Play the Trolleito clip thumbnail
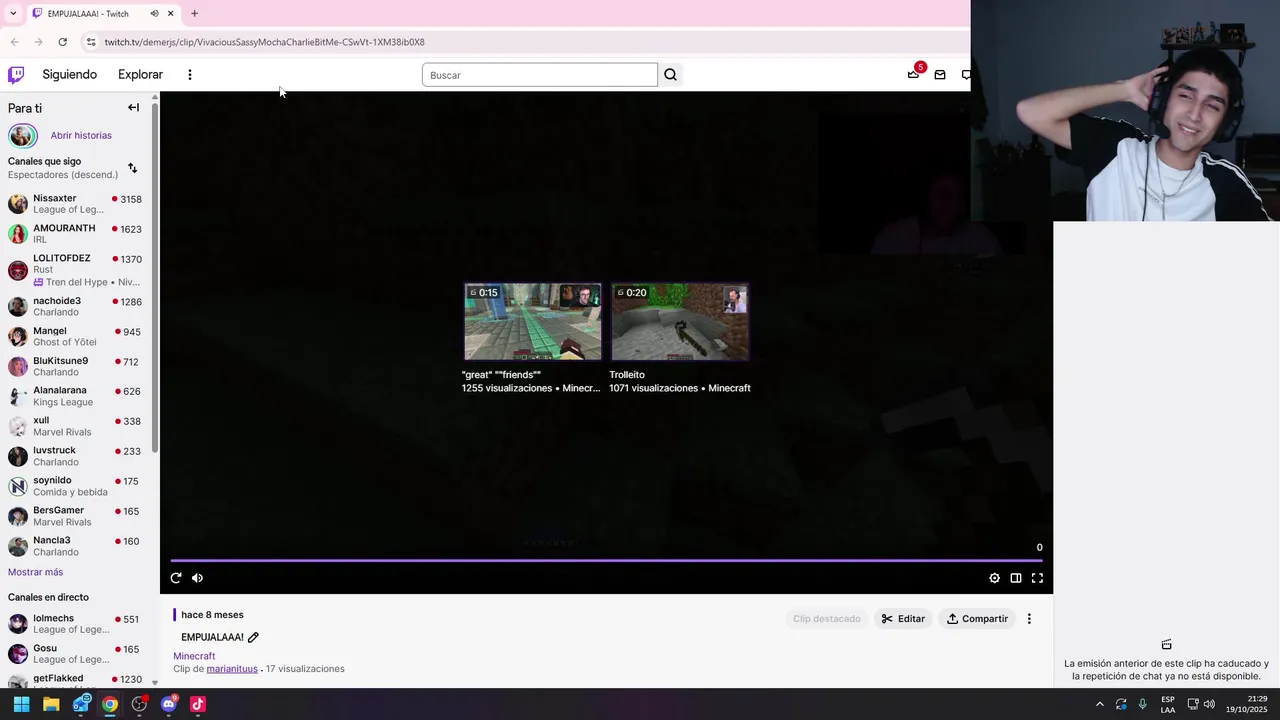Screen dimensions: 1280x720 680,321
